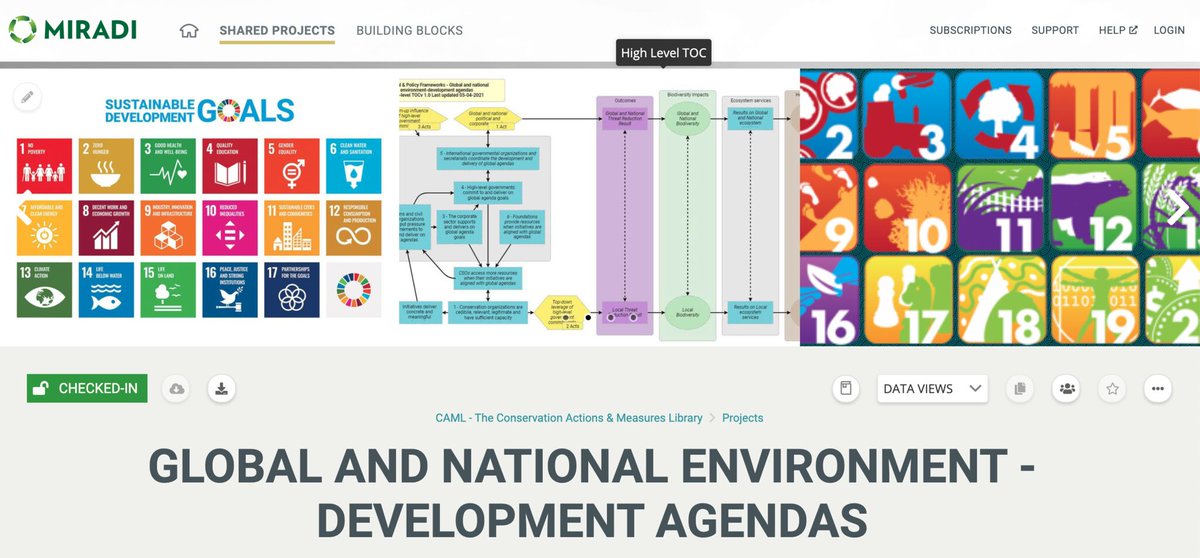Open the Subscriptions menu item
Image resolution: width=1200 pixels, height=558 pixels.
[x=970, y=30]
